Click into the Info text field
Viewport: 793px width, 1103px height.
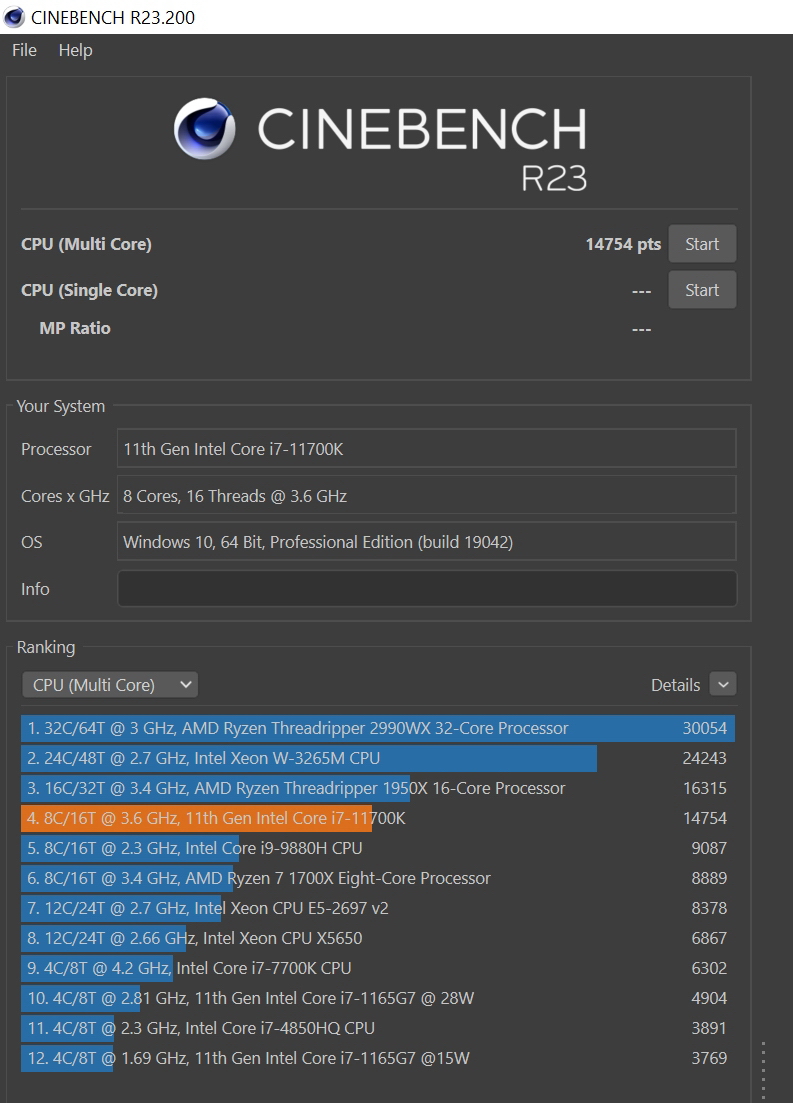pyautogui.click(x=427, y=589)
